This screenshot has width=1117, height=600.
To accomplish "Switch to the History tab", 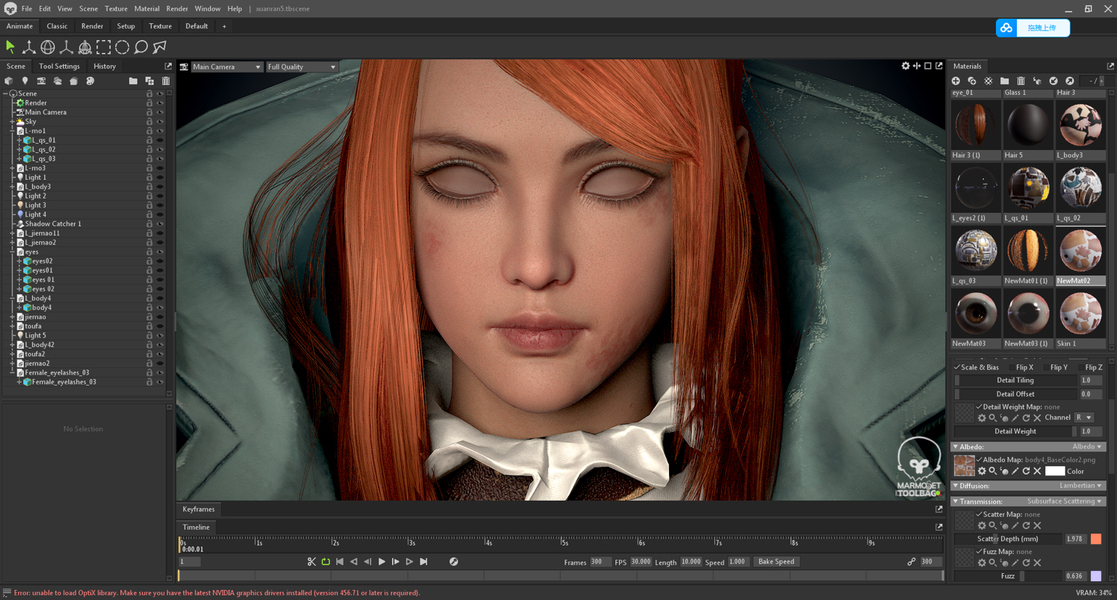I will tap(105, 66).
